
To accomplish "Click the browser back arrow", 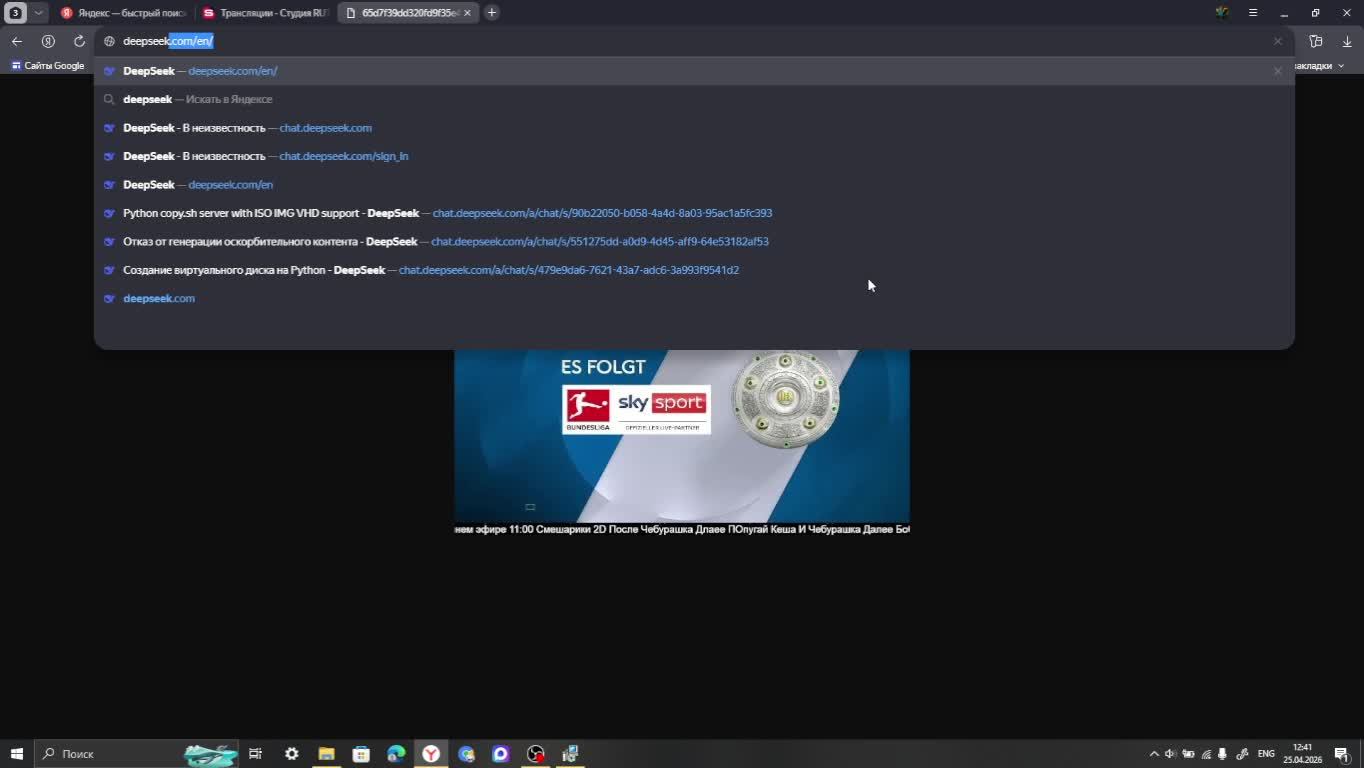I will coord(17,41).
